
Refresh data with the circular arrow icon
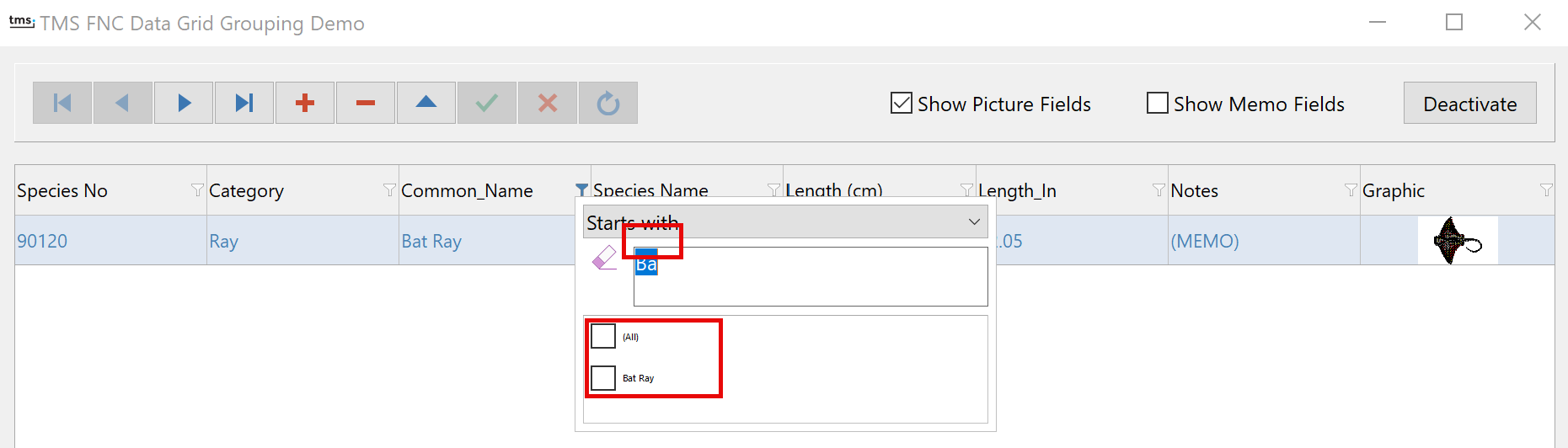point(608,103)
